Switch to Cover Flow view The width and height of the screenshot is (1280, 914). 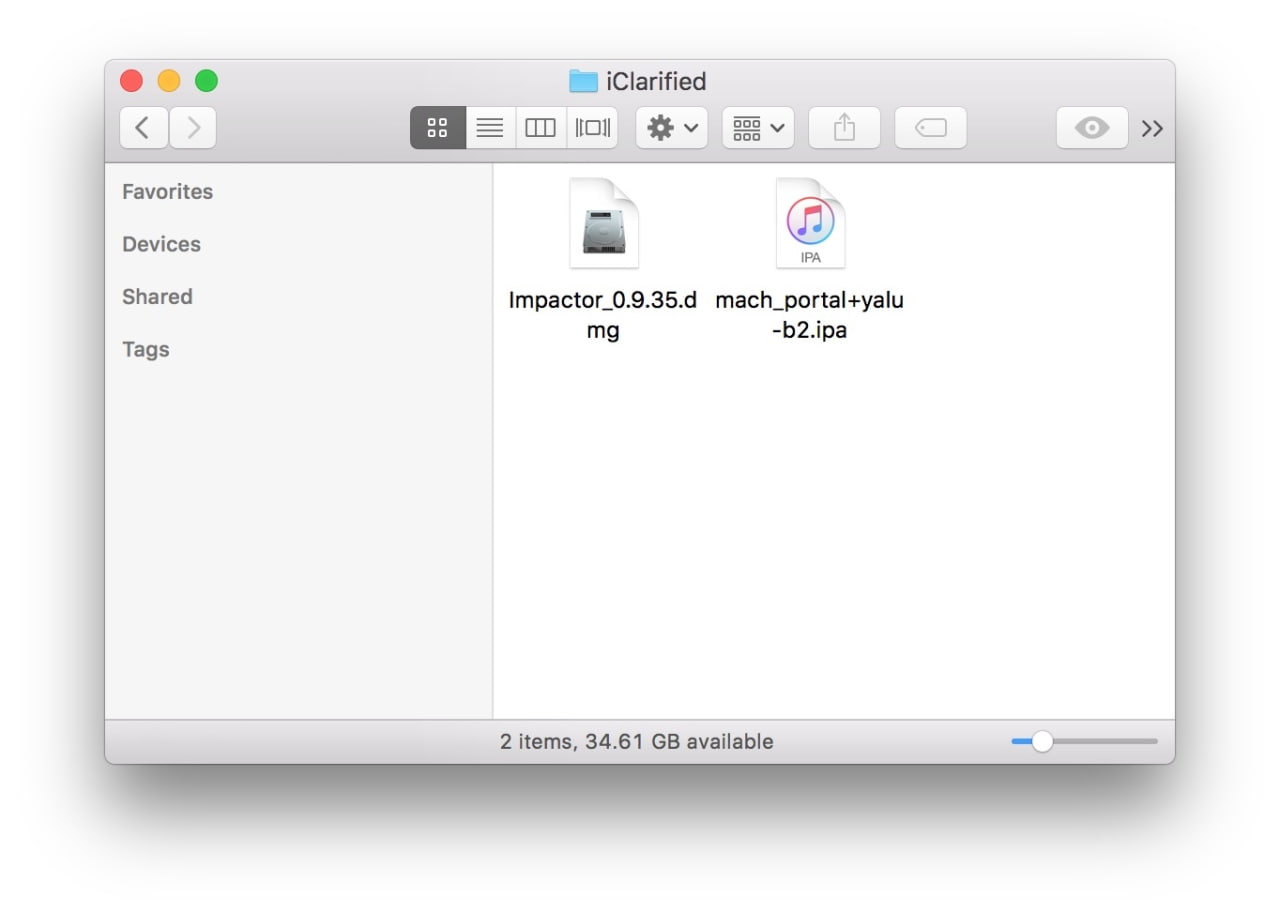pos(592,128)
